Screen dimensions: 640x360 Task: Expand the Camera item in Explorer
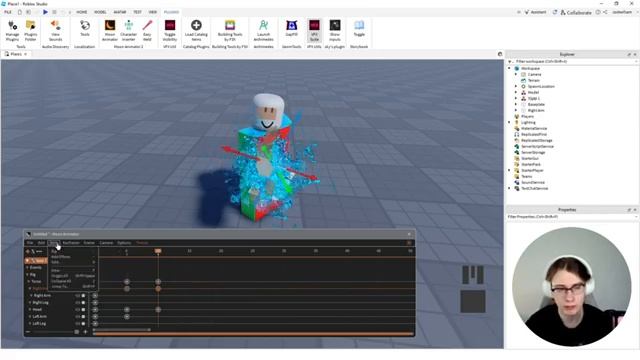click(x=516, y=74)
